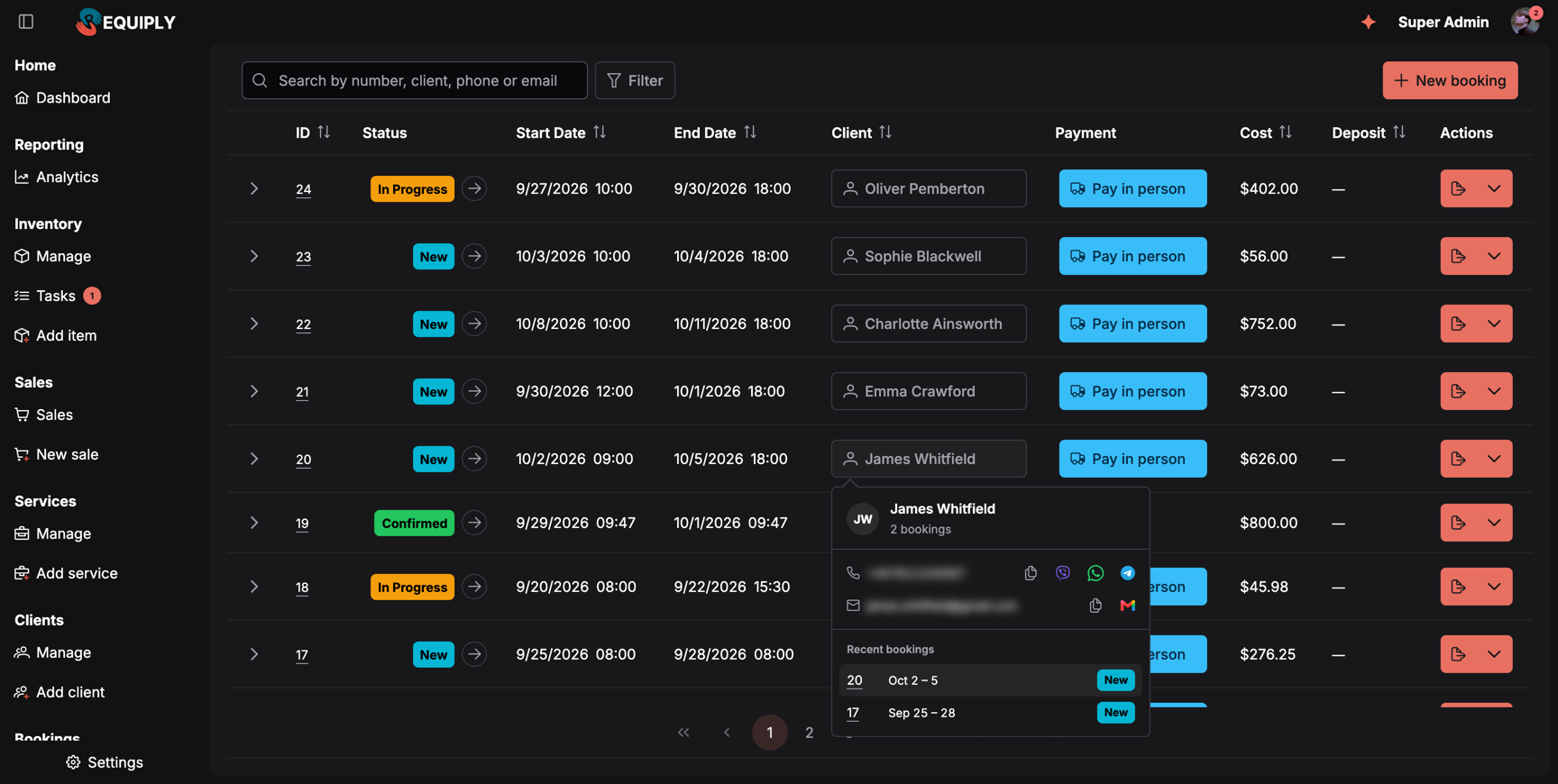Click the orange sparkle icon near Super Admin
1558x784 pixels.
(x=1369, y=22)
